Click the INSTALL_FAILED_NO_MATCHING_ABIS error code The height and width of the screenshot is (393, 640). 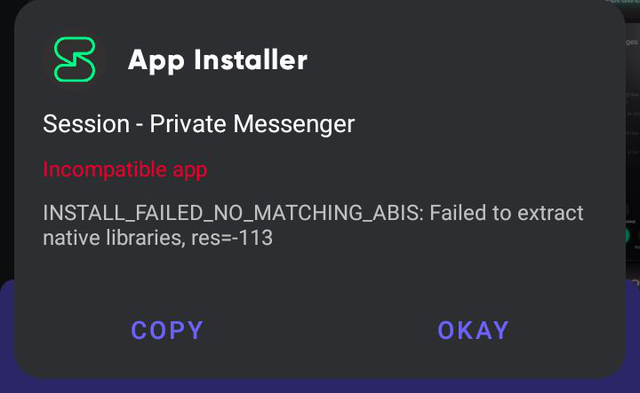[231, 213]
